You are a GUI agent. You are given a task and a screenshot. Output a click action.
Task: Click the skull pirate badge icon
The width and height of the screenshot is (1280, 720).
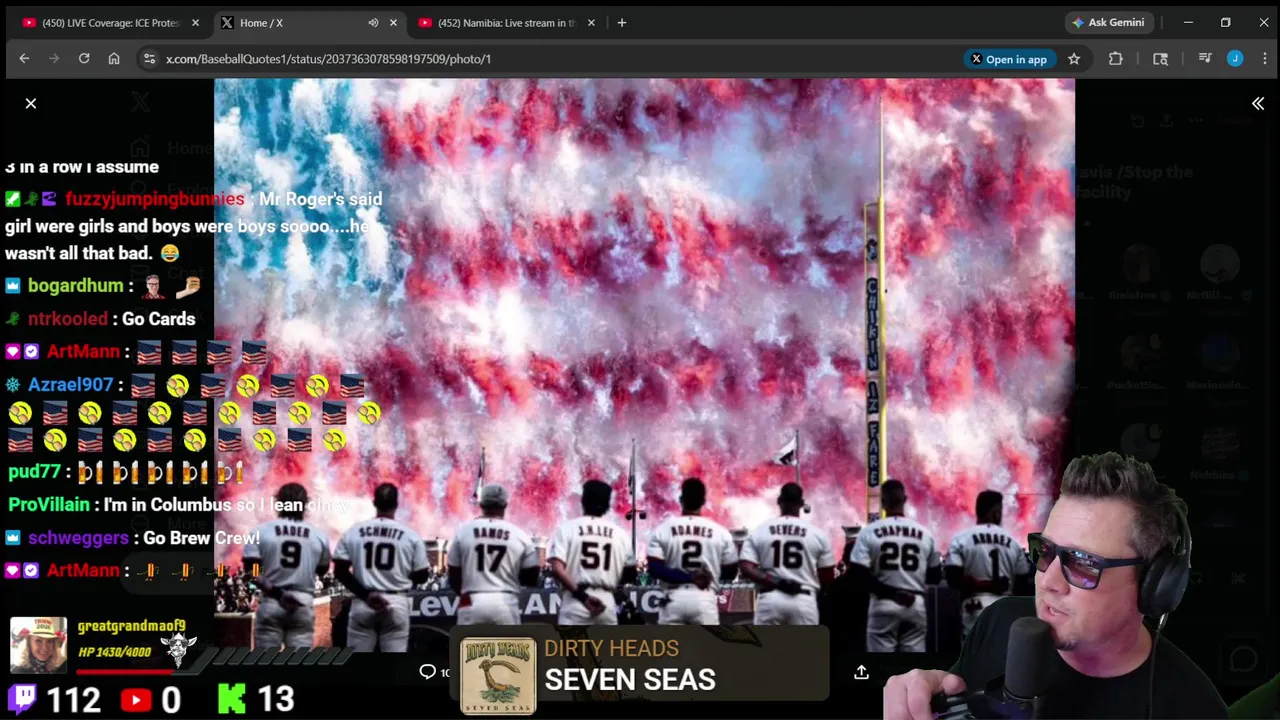(178, 650)
